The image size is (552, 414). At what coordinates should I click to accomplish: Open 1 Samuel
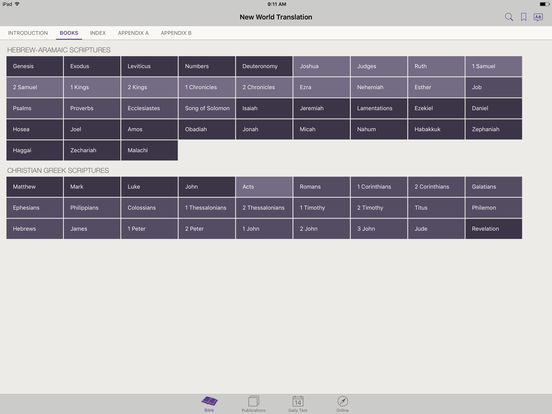pyautogui.click(x=494, y=66)
